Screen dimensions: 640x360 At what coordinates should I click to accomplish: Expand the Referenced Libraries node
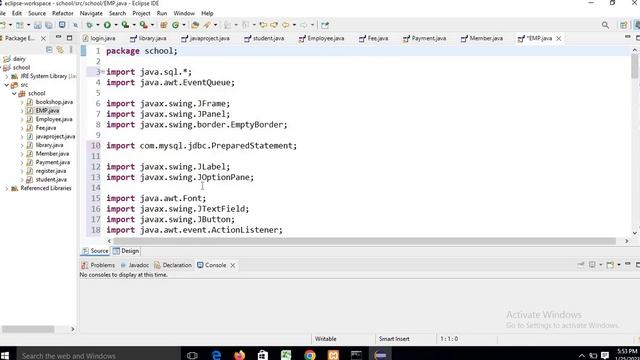pos(7,189)
